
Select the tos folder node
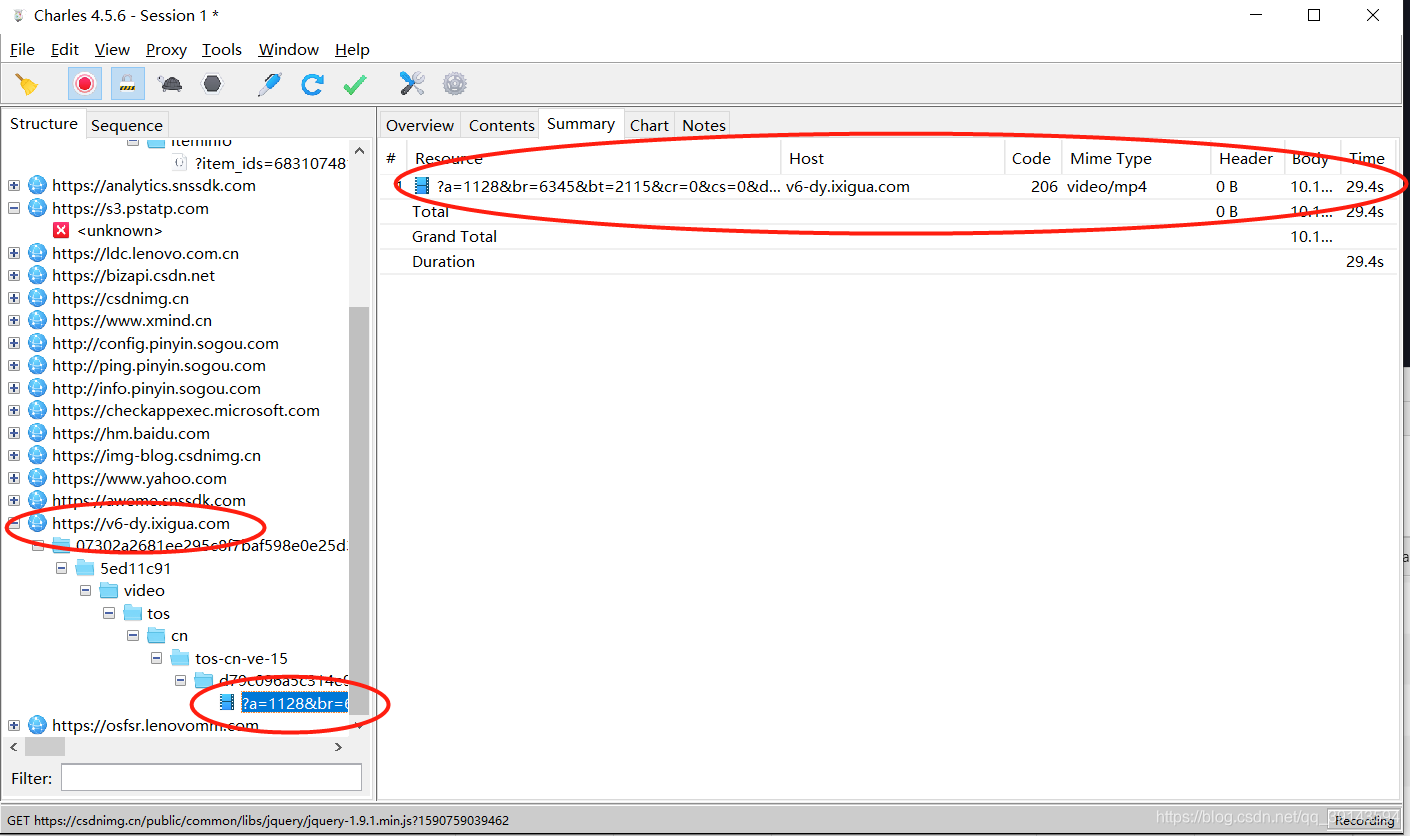pyautogui.click(x=159, y=613)
